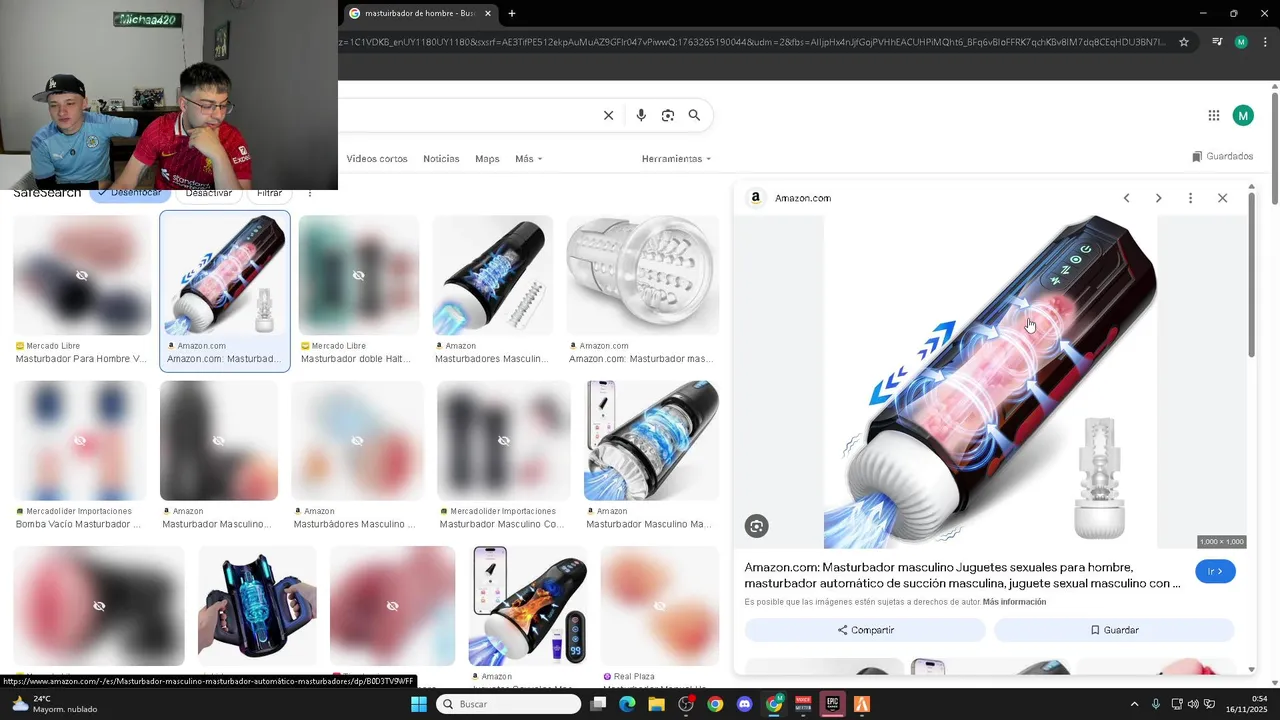Open a new Chrome tab with the plus

pyautogui.click(x=512, y=13)
